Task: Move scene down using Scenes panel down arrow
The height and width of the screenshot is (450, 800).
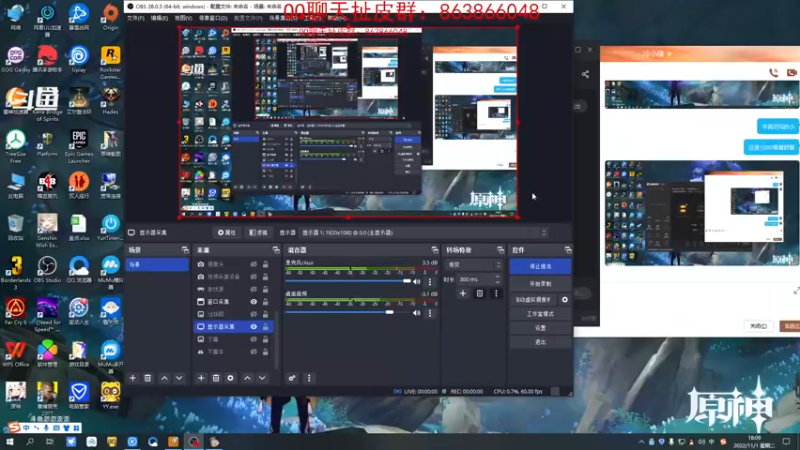Action: click(179, 378)
